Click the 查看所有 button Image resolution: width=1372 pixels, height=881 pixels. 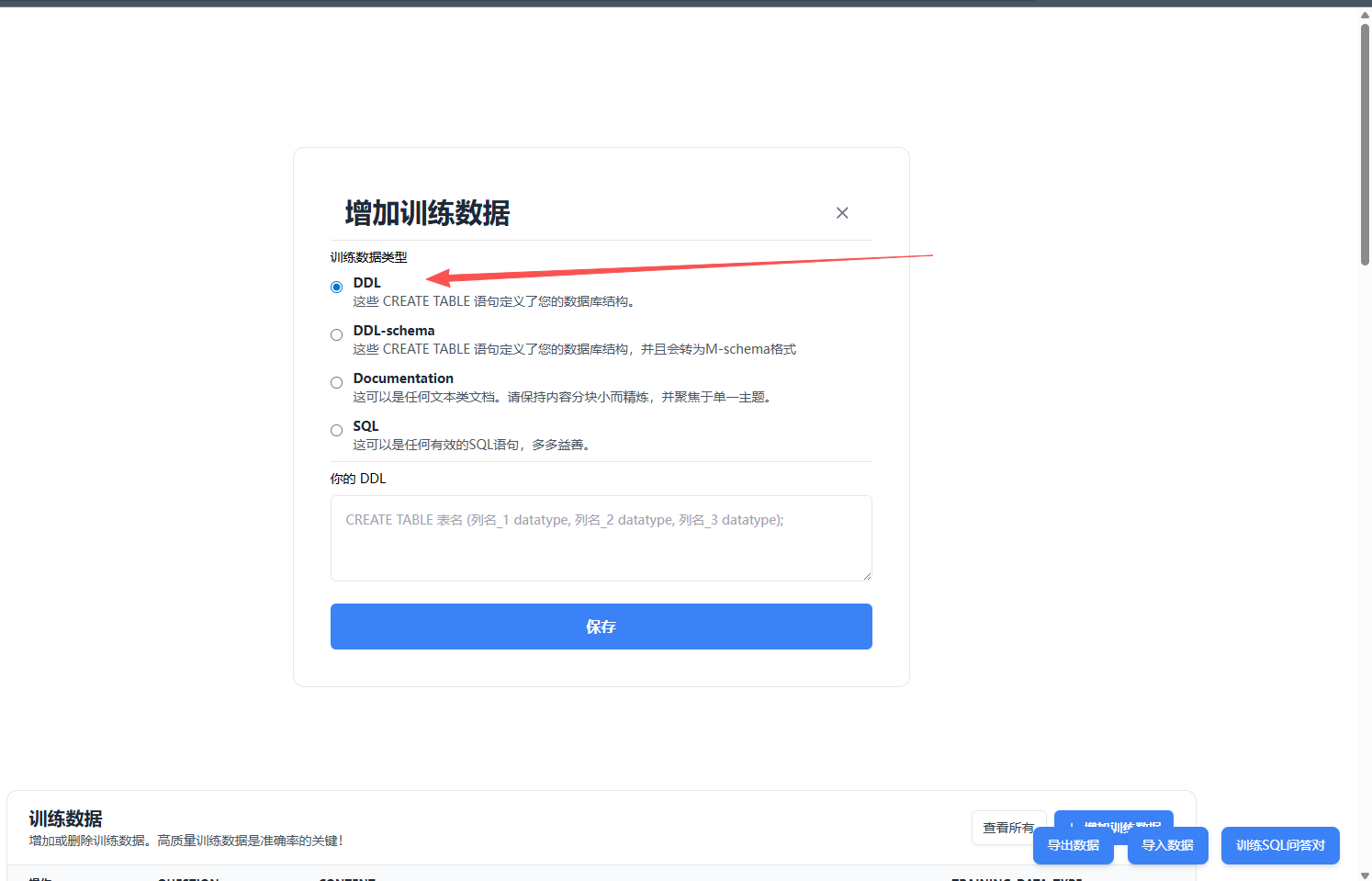1008,828
